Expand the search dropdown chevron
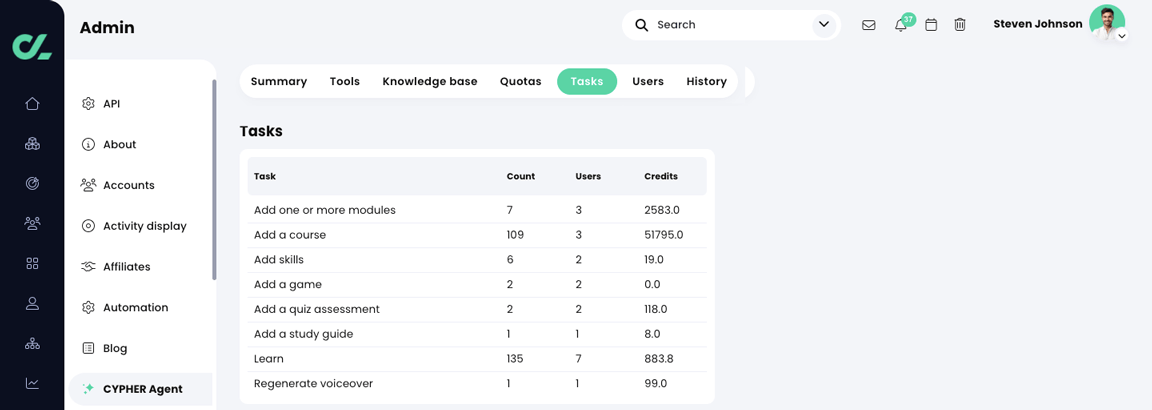The image size is (1152, 410). tap(824, 25)
